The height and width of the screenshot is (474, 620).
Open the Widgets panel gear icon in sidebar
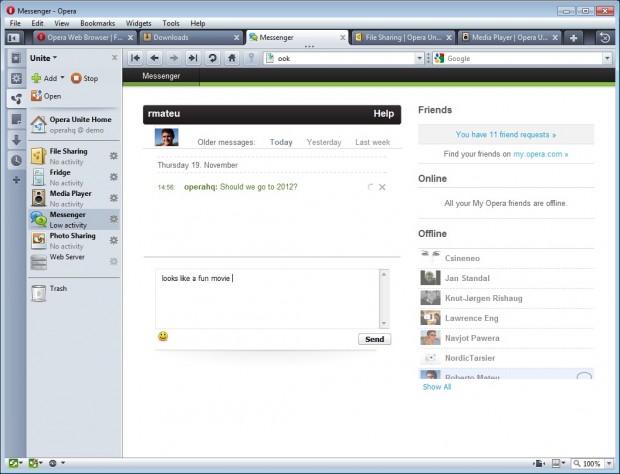coord(16,78)
